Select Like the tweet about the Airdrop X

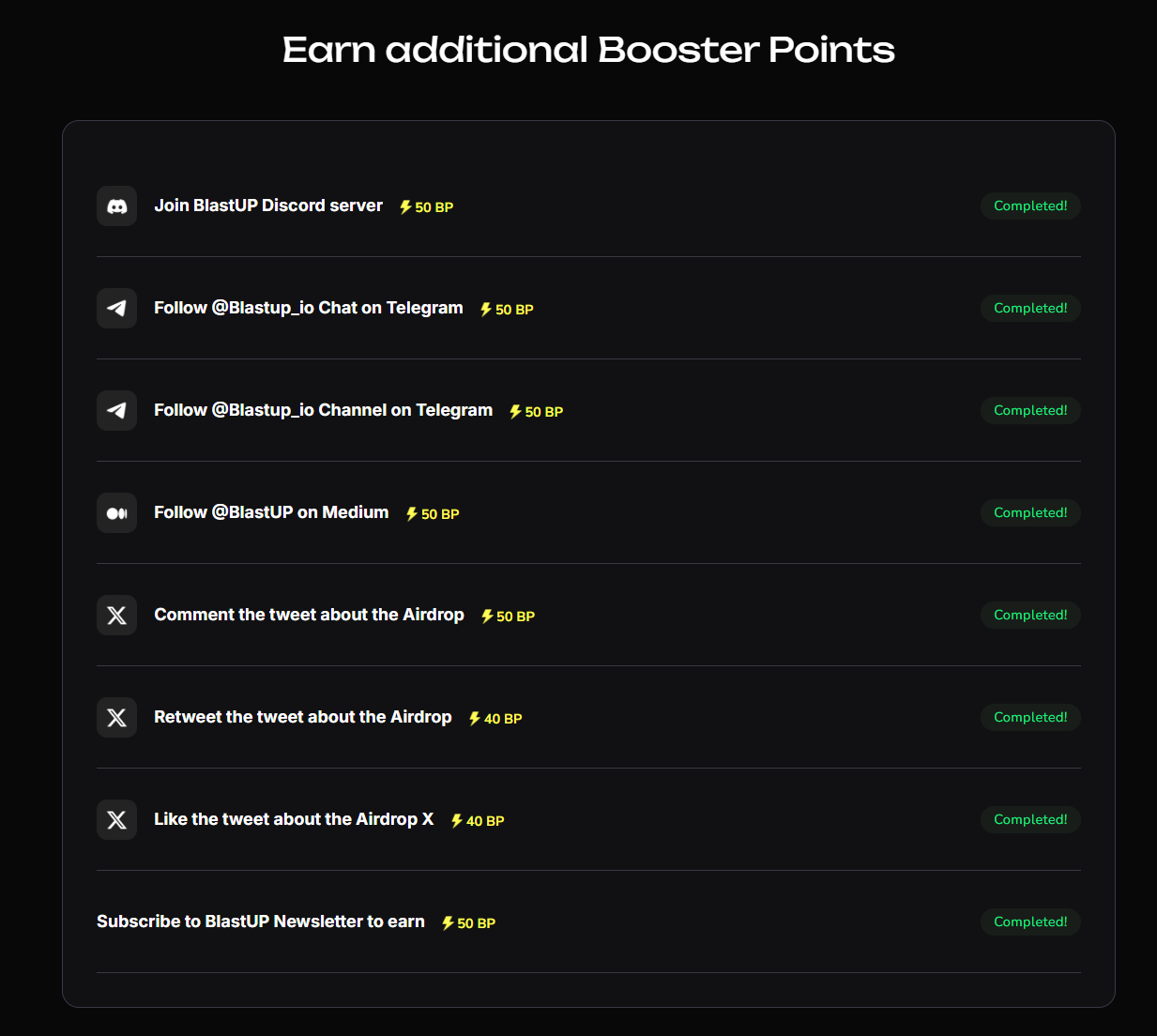(x=294, y=819)
